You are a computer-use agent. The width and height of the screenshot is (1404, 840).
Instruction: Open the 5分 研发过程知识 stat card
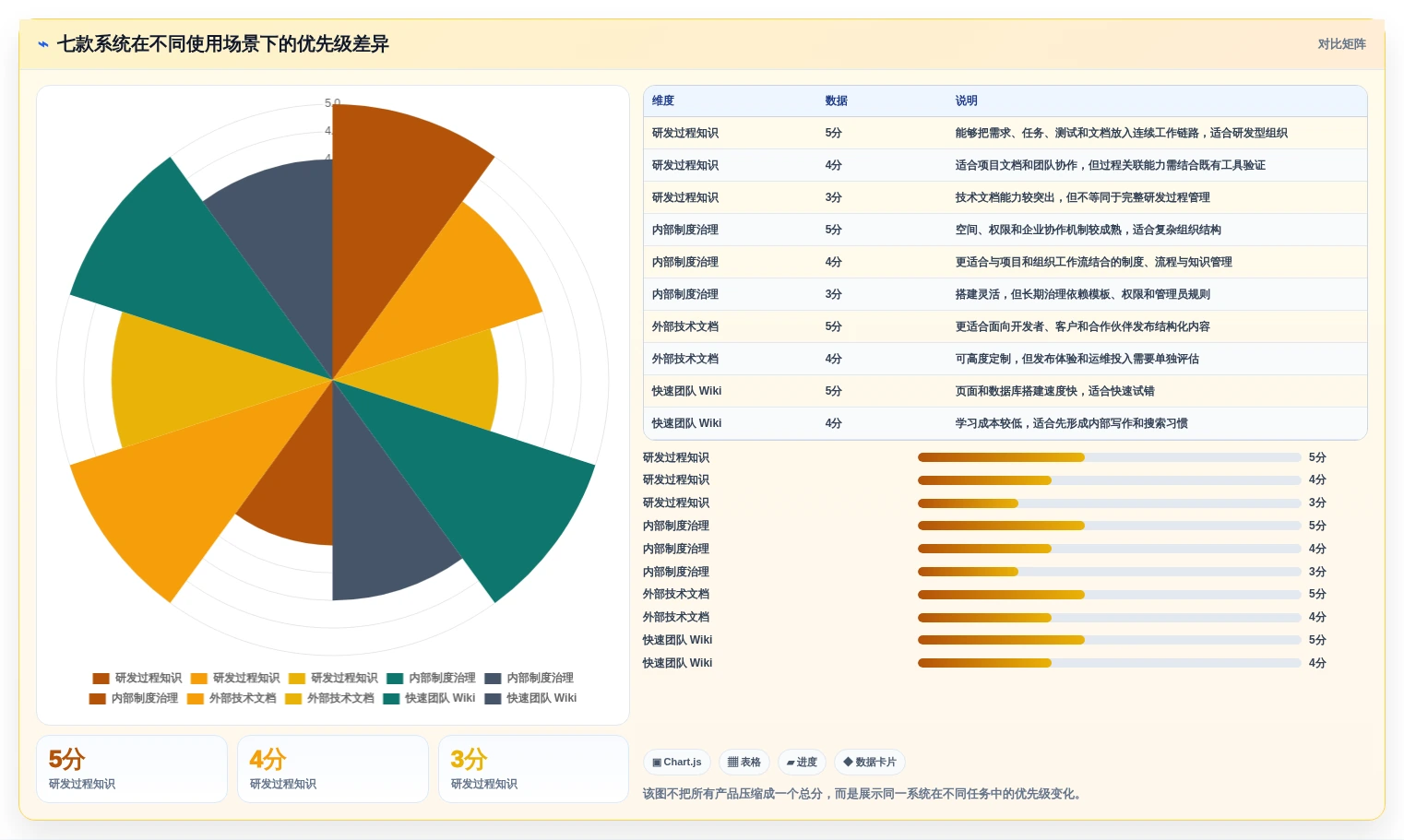(x=132, y=769)
